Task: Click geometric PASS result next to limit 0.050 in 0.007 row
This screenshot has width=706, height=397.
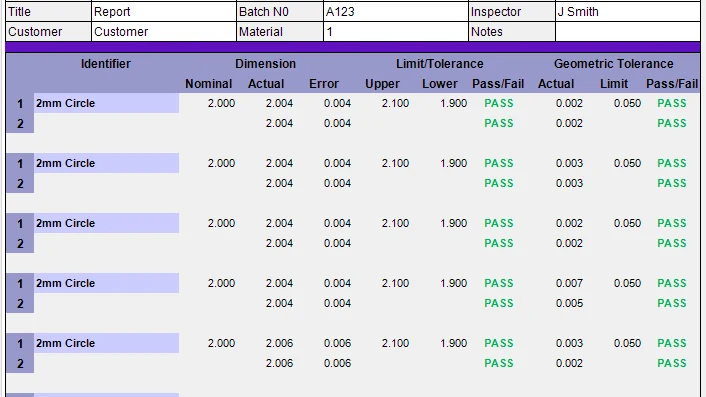Action: click(x=672, y=283)
